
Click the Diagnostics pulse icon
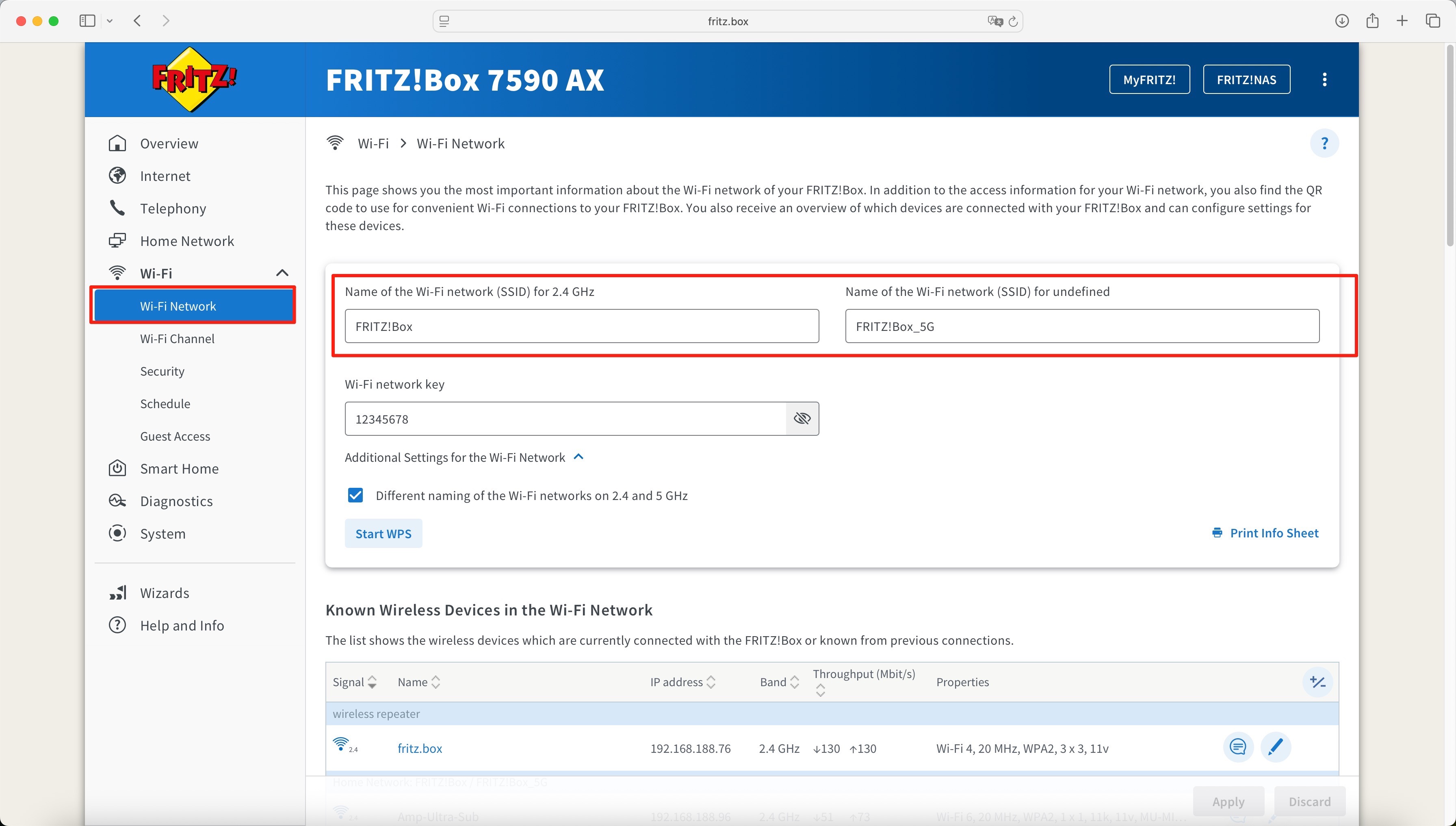tap(117, 500)
